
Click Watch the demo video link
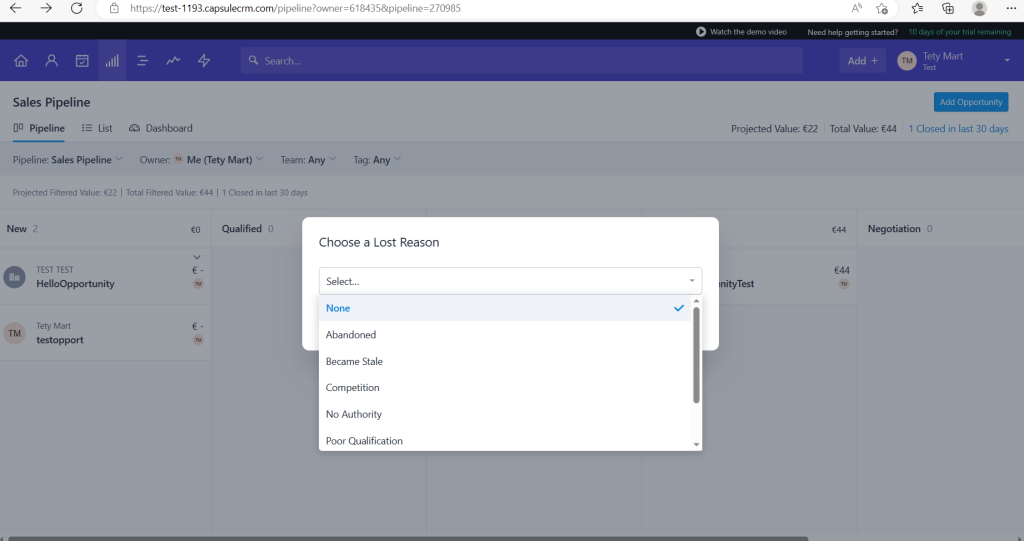[748, 31]
